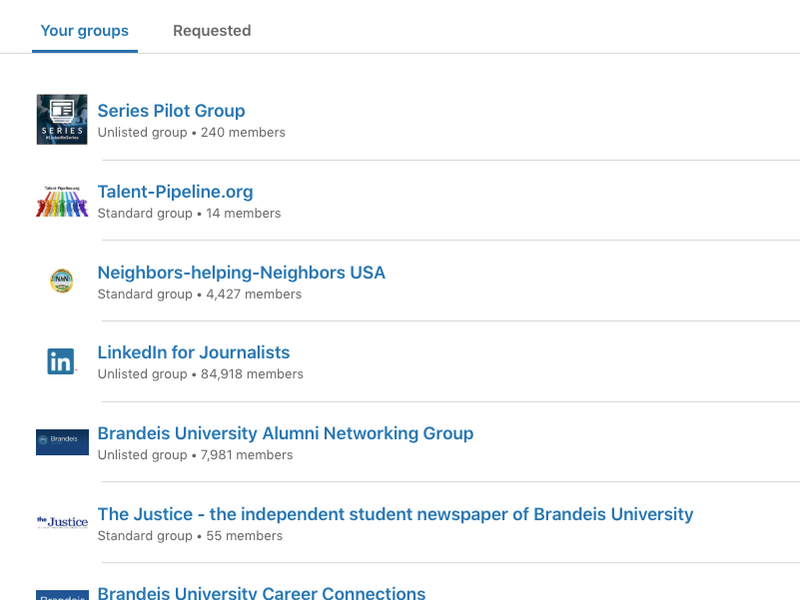Switch to the Your groups tab
Viewport: 800px width, 600px height.
tap(85, 31)
